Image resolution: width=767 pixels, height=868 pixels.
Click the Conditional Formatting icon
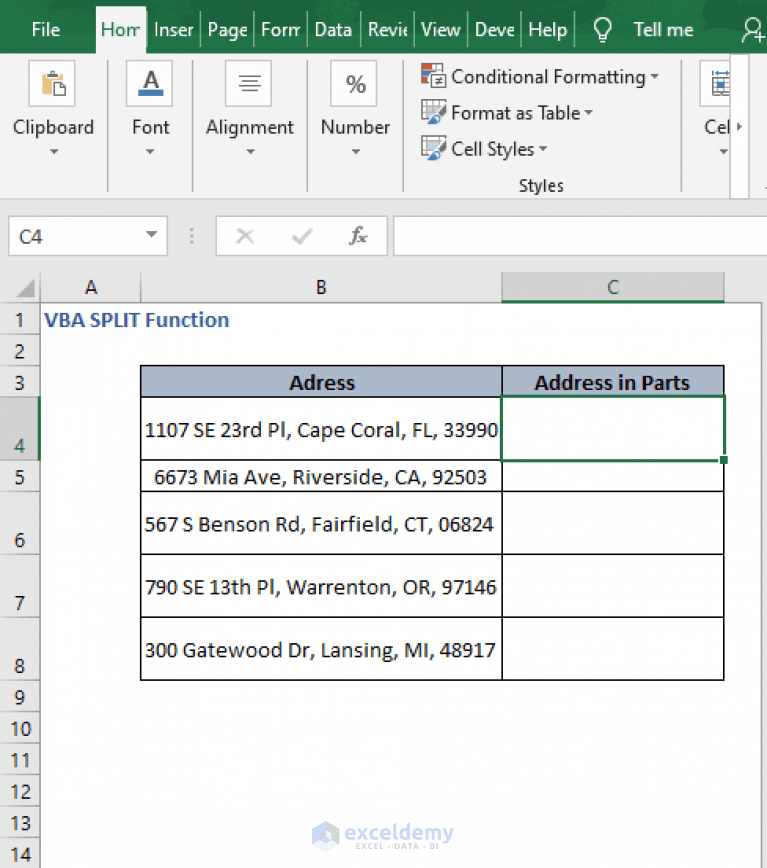(433, 76)
